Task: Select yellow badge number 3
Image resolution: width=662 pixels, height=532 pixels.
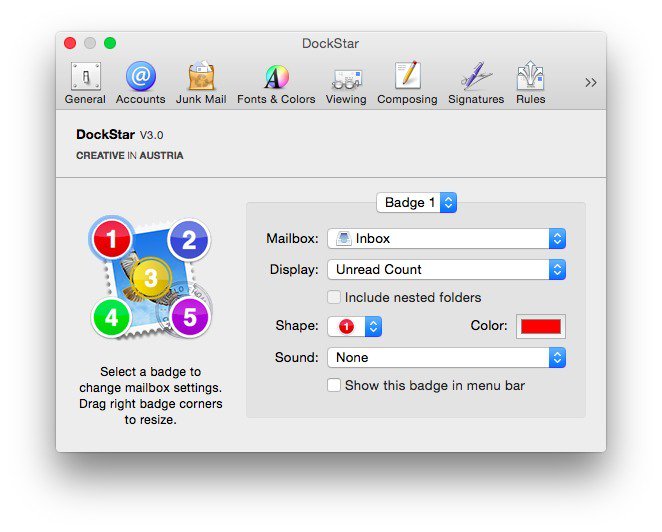Action: [x=151, y=278]
